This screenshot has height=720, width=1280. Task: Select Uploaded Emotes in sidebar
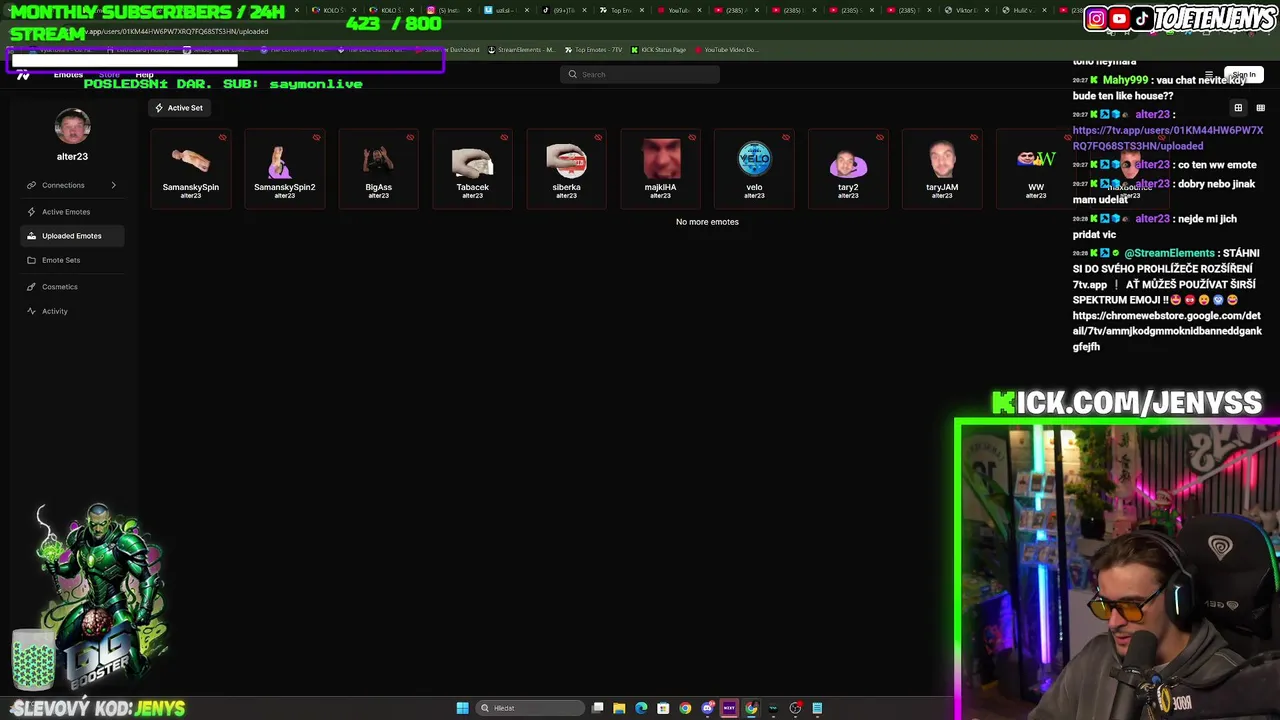(x=72, y=236)
